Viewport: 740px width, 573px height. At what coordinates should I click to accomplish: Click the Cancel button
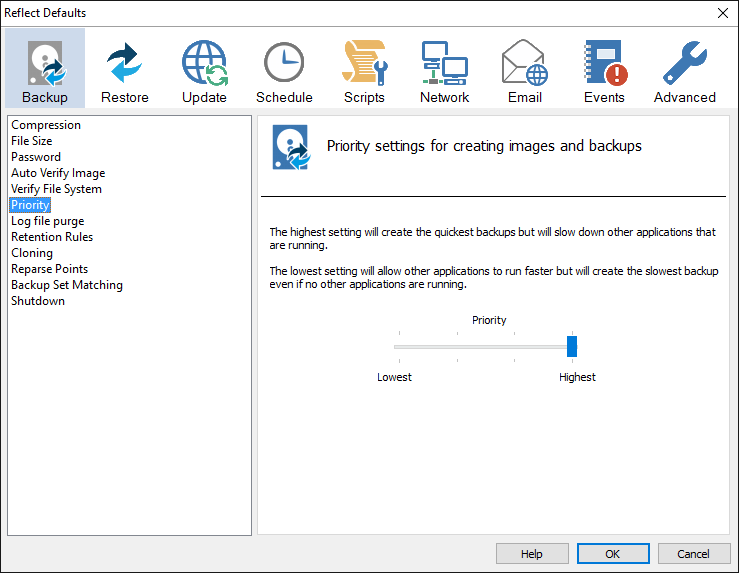[693, 554]
